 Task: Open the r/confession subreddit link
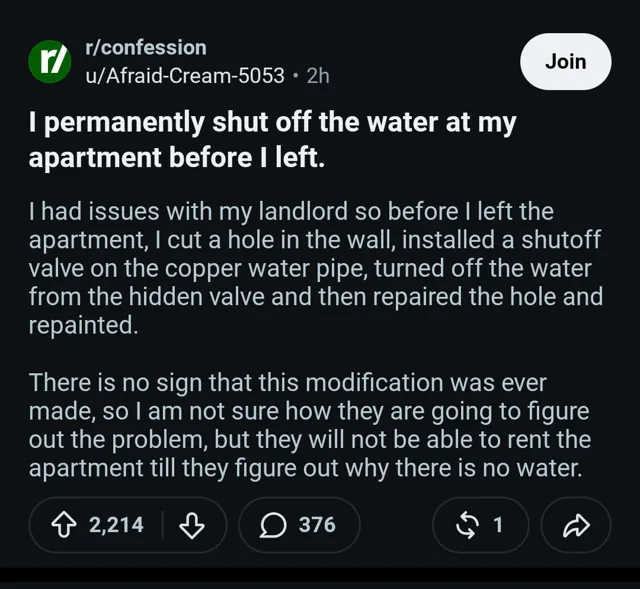point(146,48)
